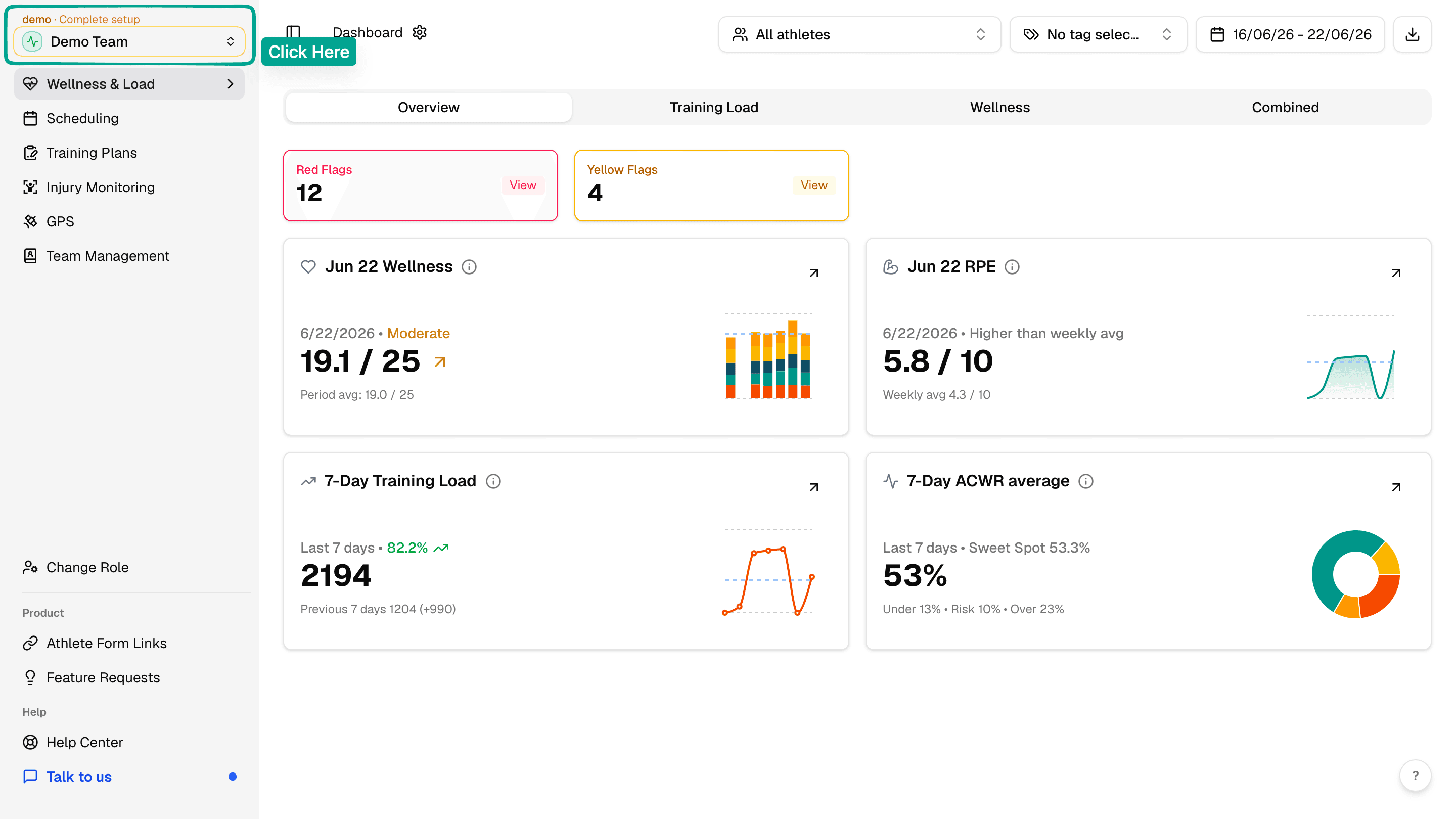Click the Team Management roster icon

(30, 256)
